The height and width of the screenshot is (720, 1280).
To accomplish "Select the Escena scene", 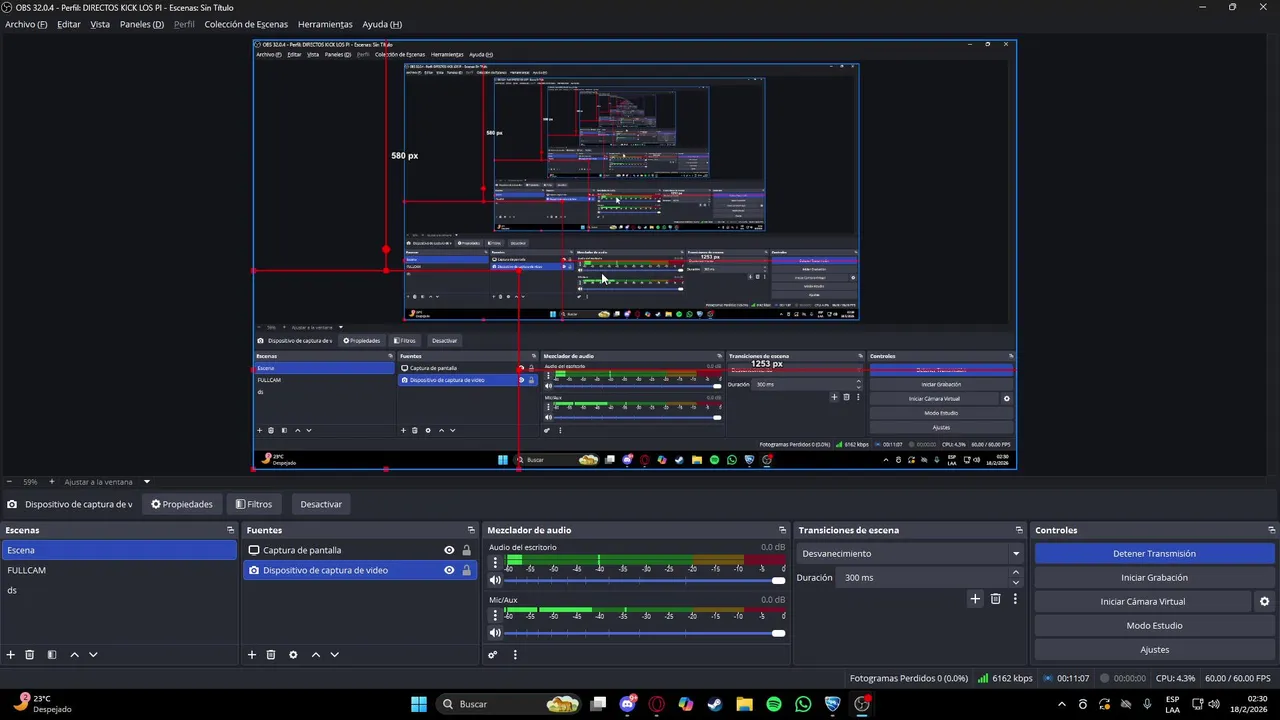I will pos(118,550).
